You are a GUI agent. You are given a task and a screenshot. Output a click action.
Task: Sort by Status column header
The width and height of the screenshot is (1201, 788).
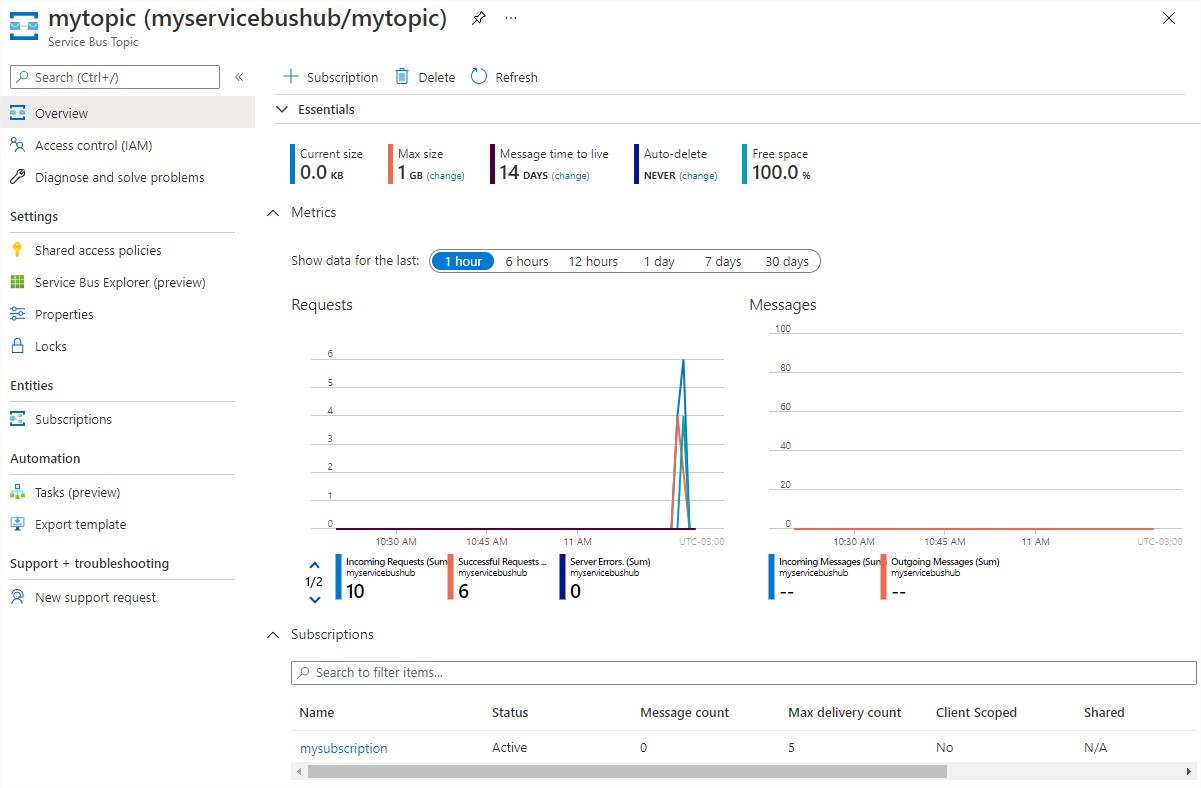(x=510, y=713)
